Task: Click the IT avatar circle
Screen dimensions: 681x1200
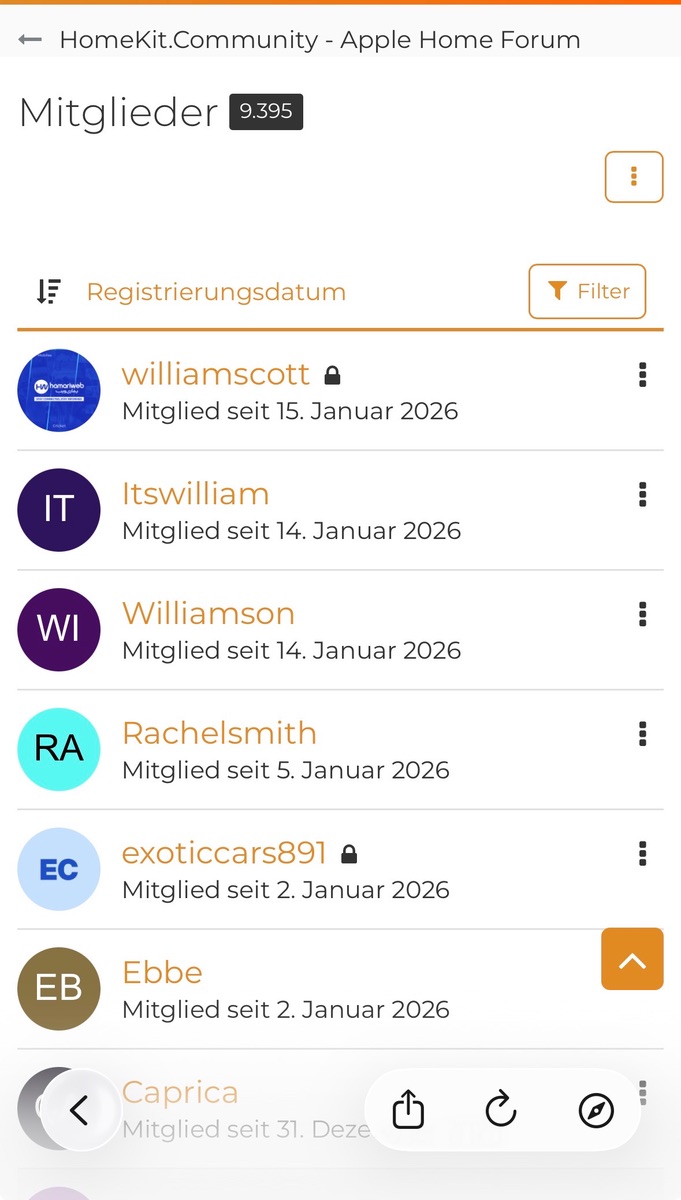Action: pos(59,510)
